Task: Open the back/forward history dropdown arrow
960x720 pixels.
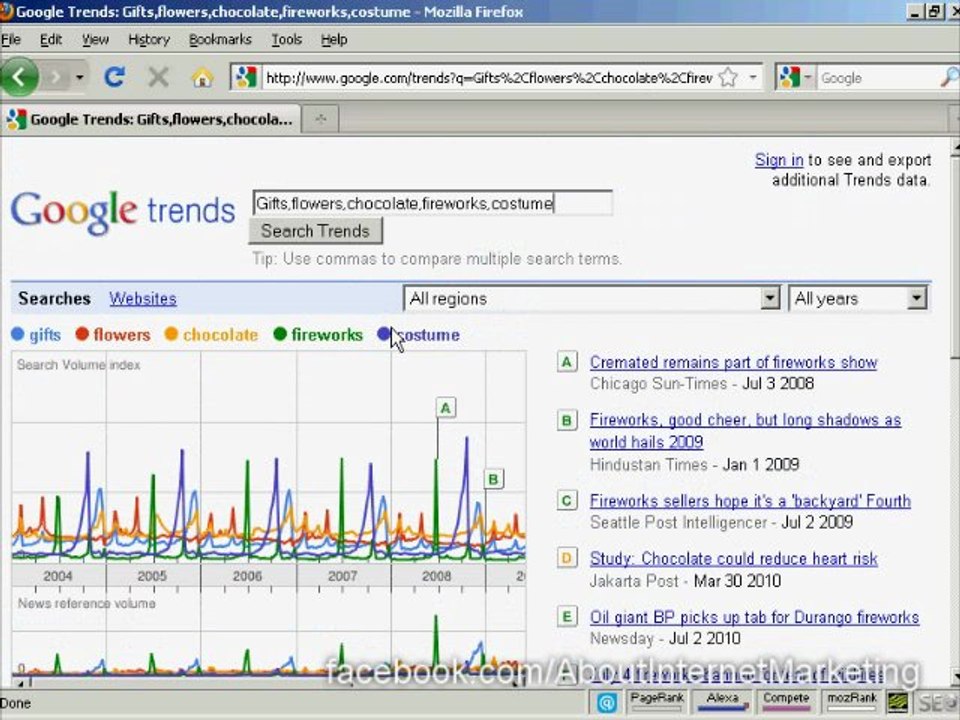Action: [x=80, y=78]
